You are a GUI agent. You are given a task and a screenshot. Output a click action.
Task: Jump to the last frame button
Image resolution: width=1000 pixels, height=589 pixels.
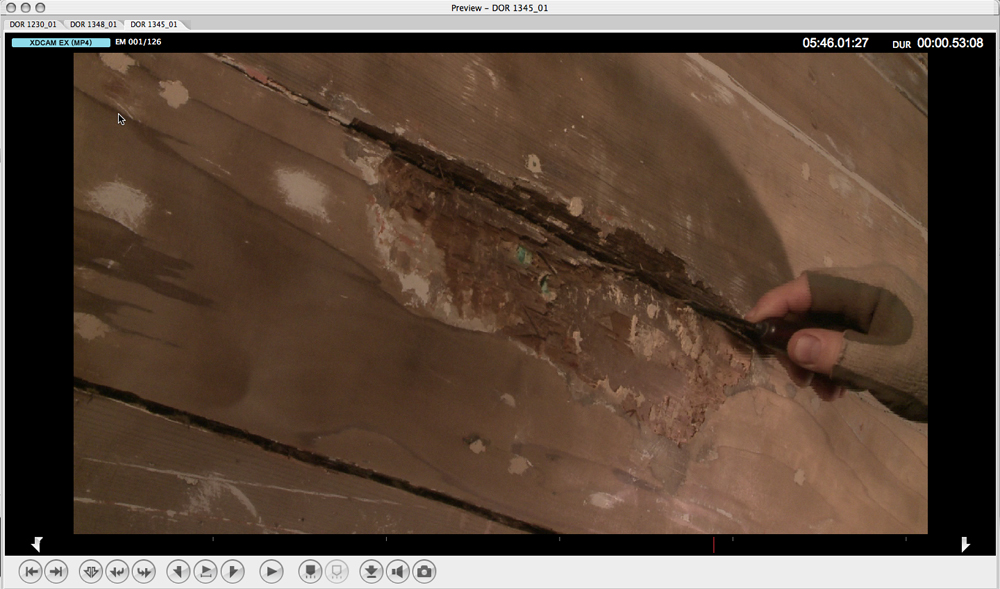coord(56,571)
